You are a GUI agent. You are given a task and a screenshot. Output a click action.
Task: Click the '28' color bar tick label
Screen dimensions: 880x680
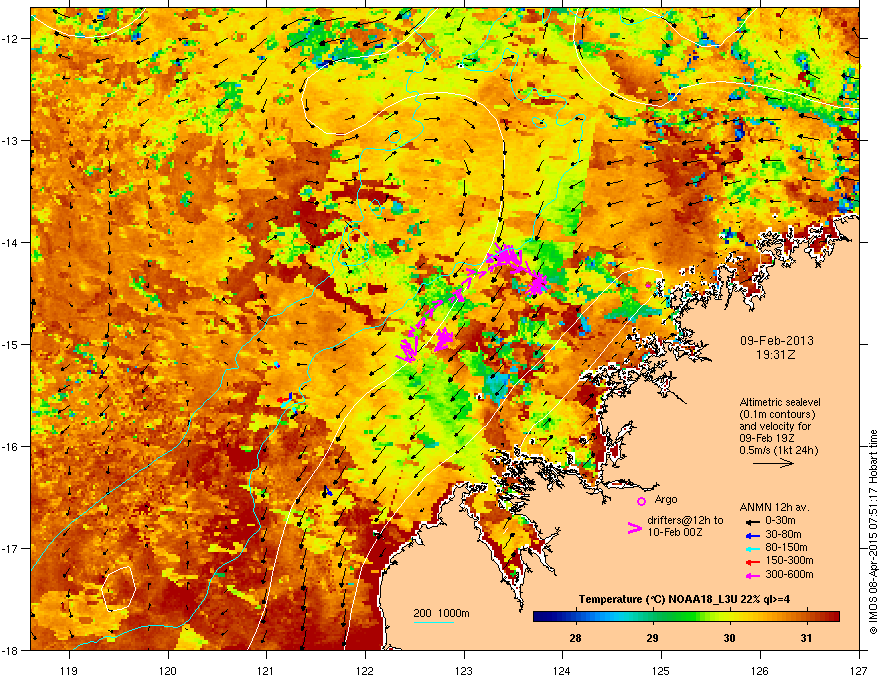tap(575, 638)
